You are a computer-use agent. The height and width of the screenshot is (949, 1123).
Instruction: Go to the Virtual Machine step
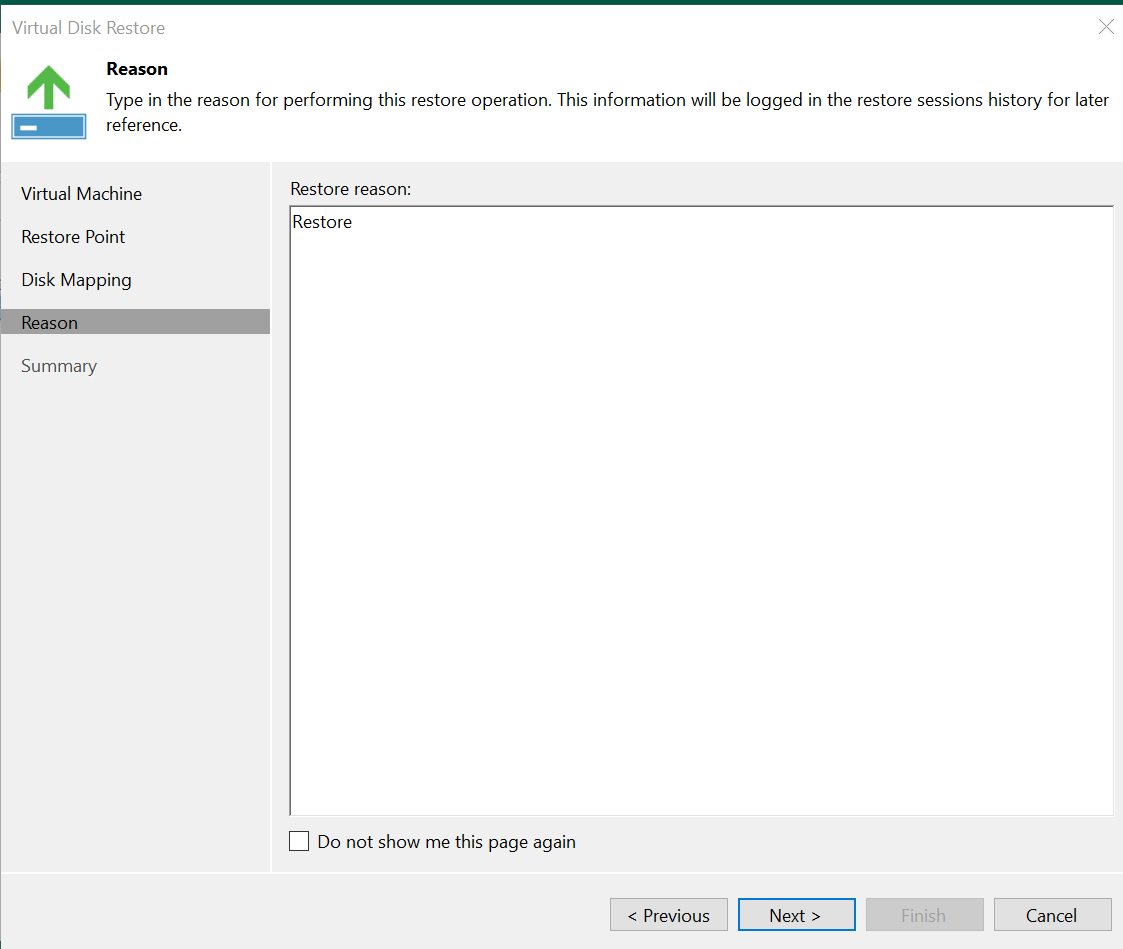pyautogui.click(x=81, y=194)
